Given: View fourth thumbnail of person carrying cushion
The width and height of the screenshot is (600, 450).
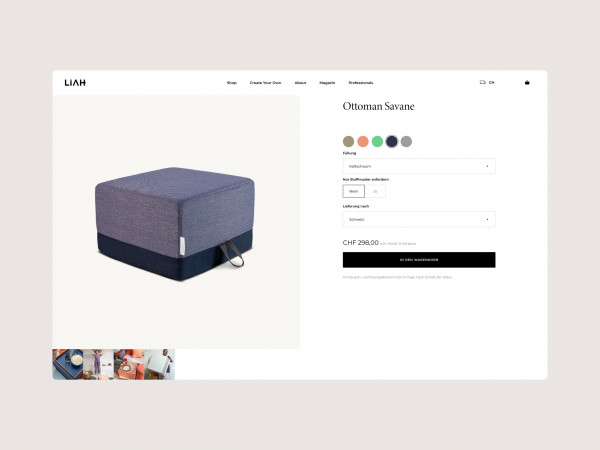Looking at the screenshot, I should coord(160,364).
